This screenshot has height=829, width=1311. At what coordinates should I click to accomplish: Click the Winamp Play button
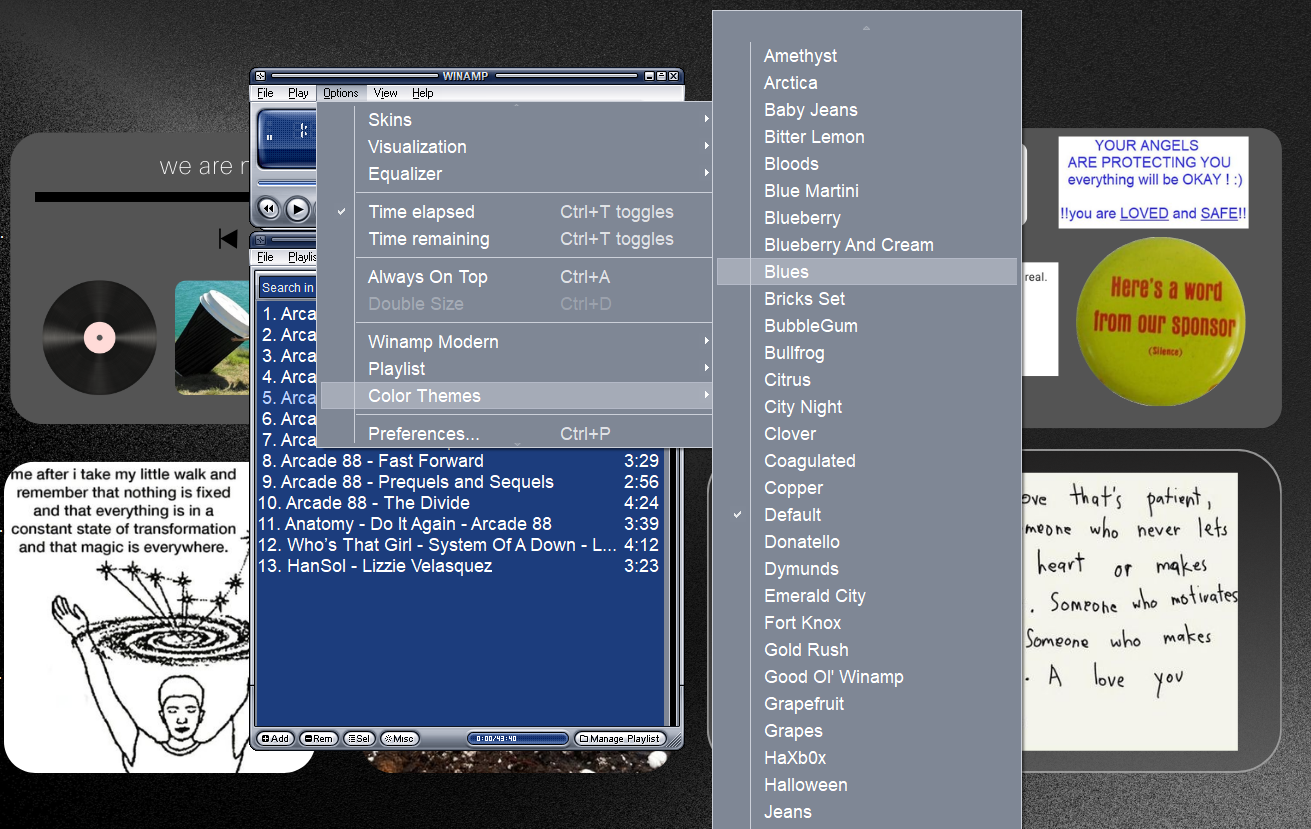coord(298,209)
